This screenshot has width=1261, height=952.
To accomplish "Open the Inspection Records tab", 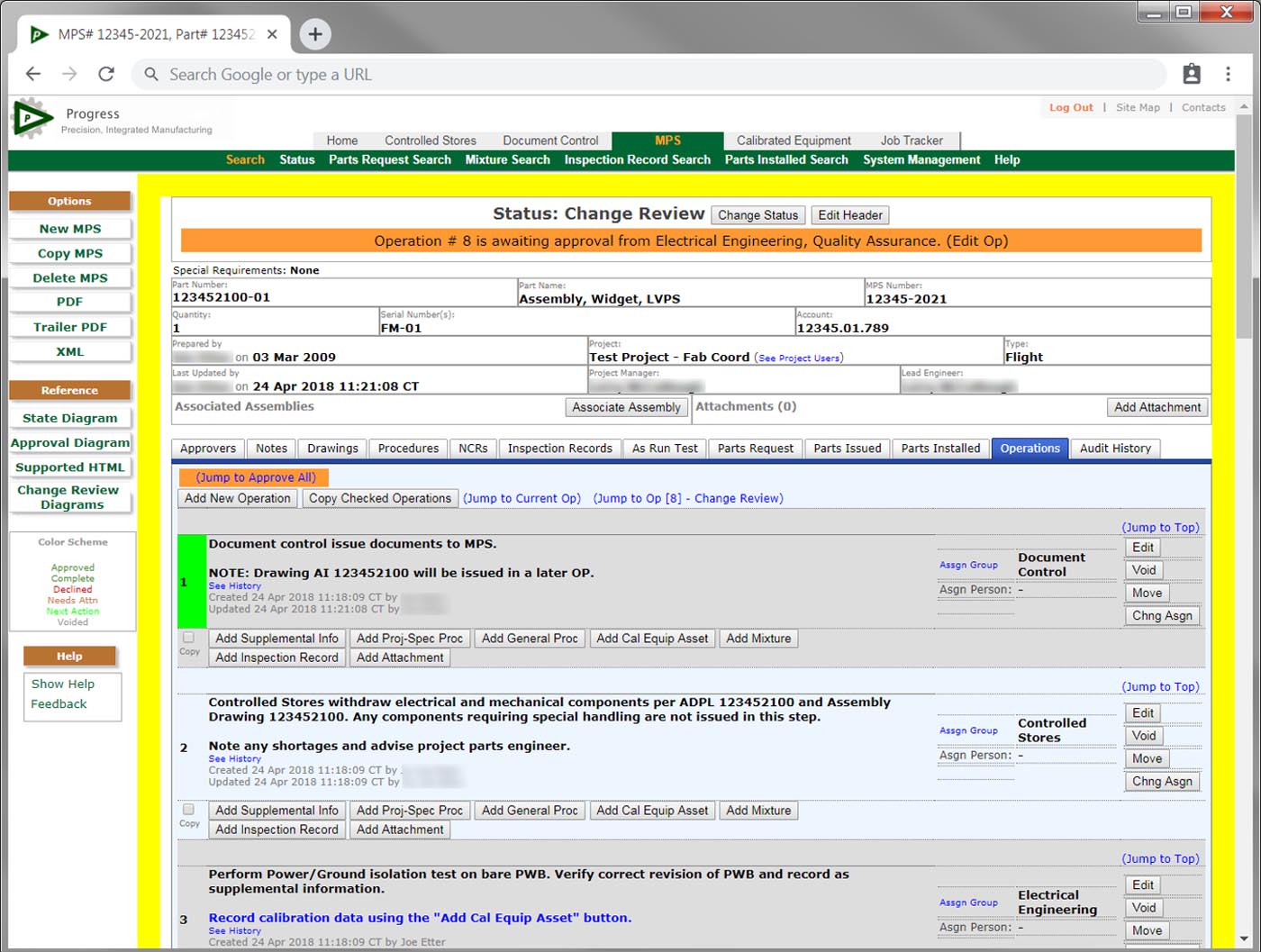I will pyautogui.click(x=559, y=449).
